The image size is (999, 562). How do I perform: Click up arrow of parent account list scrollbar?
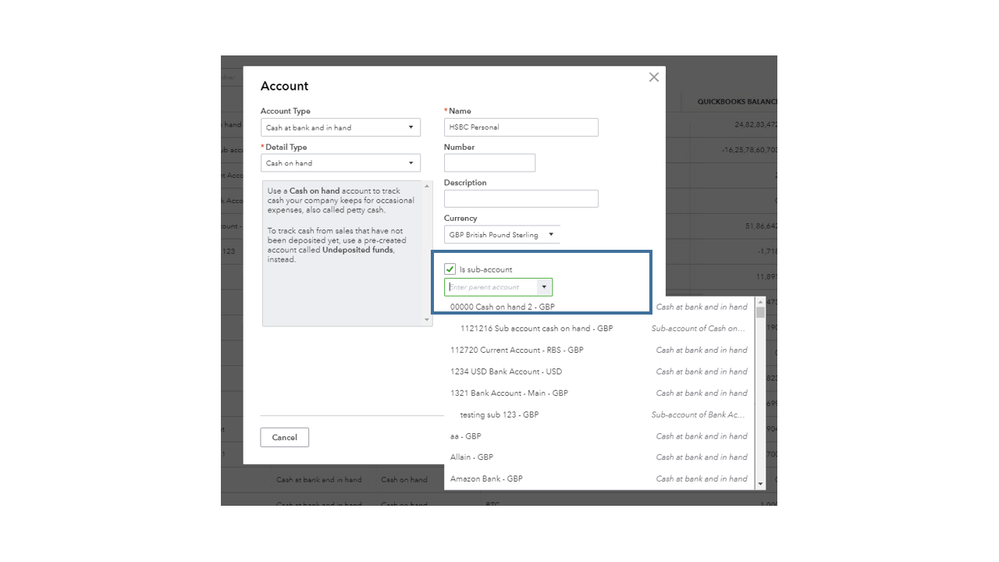tap(760, 302)
